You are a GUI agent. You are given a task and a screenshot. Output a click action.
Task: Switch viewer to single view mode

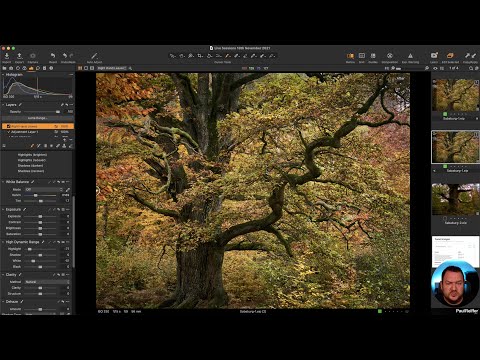click(x=86, y=68)
